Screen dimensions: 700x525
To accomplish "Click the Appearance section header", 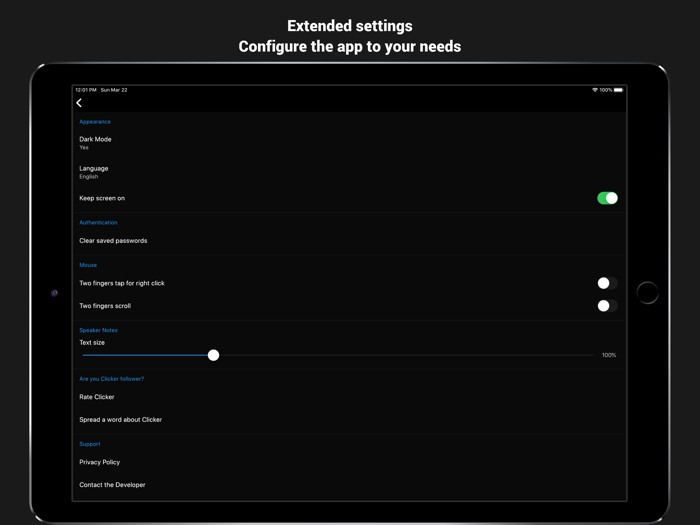I will [95, 122].
